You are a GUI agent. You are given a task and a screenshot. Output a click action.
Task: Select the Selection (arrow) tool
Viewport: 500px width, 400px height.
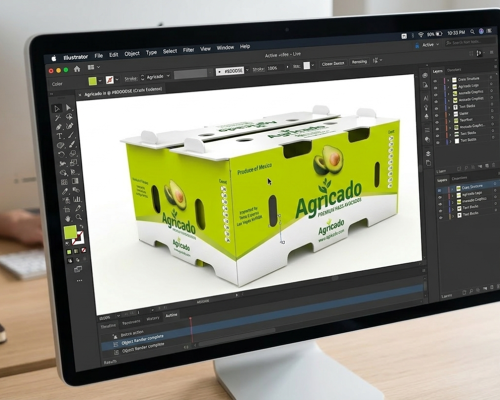point(57,108)
